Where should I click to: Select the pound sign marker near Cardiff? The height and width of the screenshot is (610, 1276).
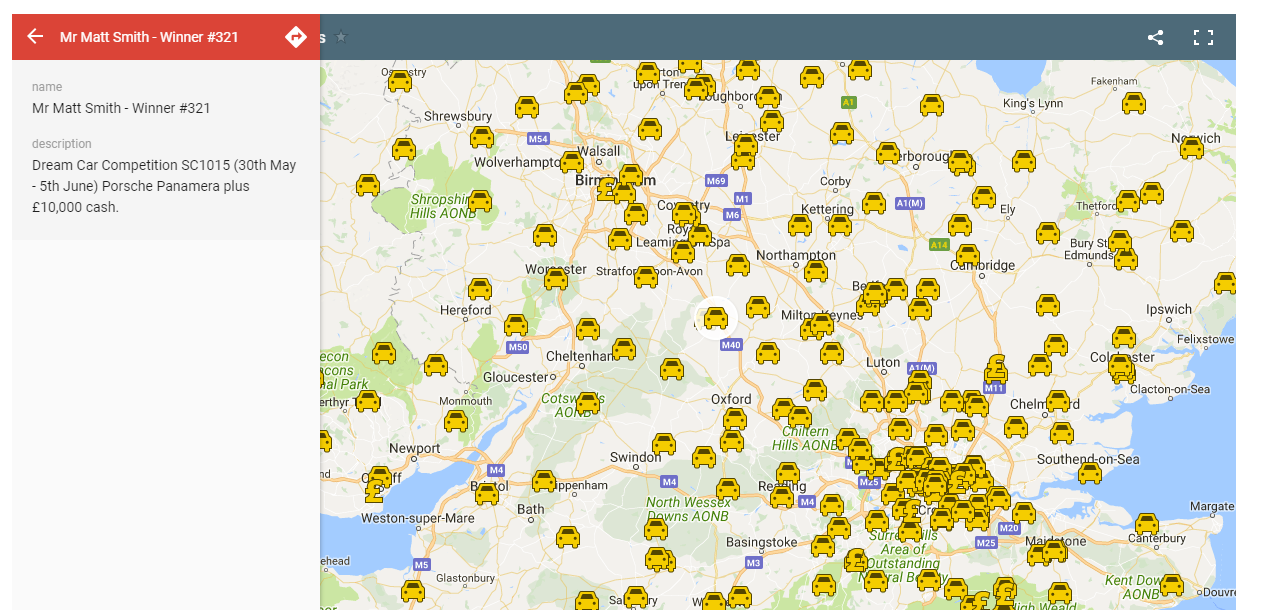coord(375,490)
